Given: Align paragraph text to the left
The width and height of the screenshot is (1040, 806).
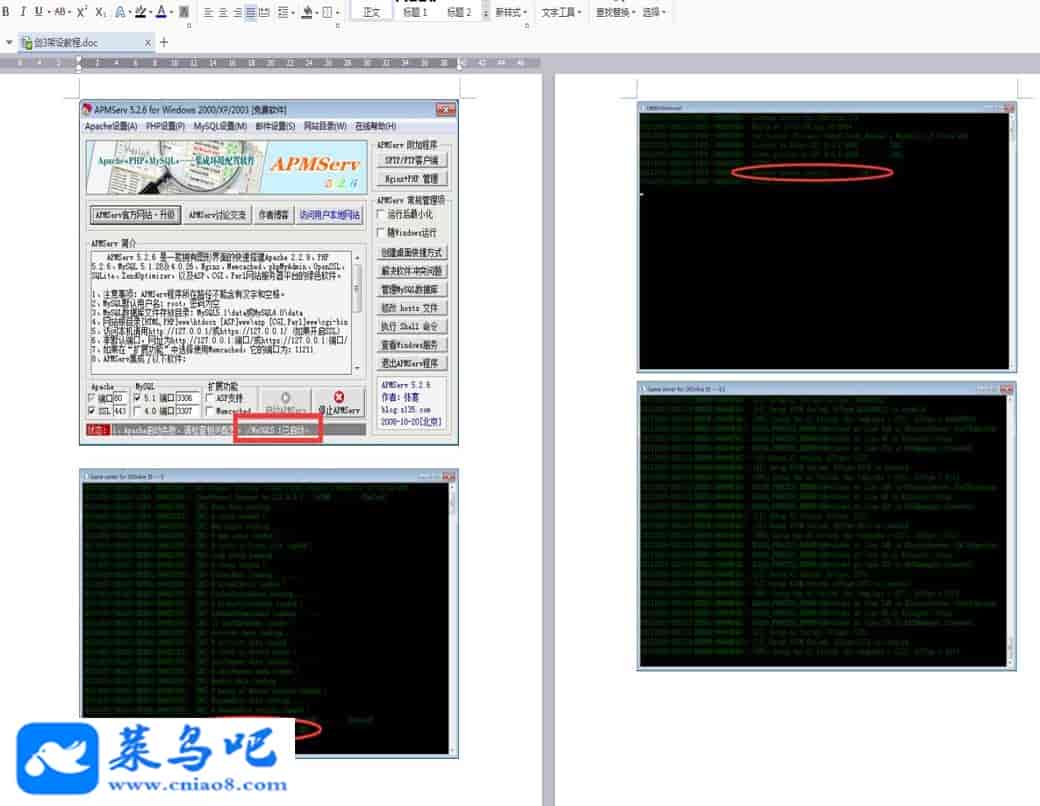Looking at the screenshot, I should click(x=207, y=12).
